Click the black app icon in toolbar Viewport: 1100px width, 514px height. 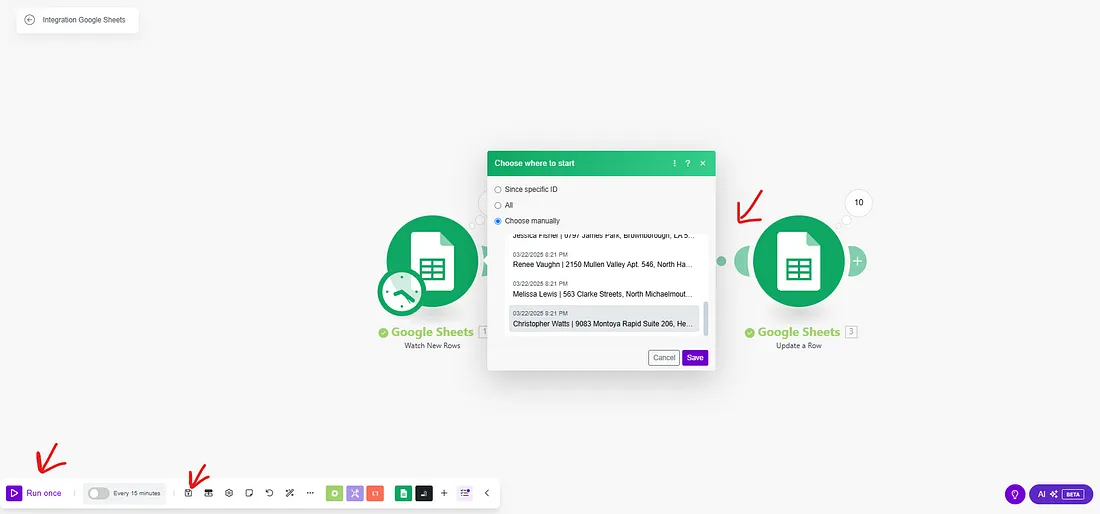point(424,494)
